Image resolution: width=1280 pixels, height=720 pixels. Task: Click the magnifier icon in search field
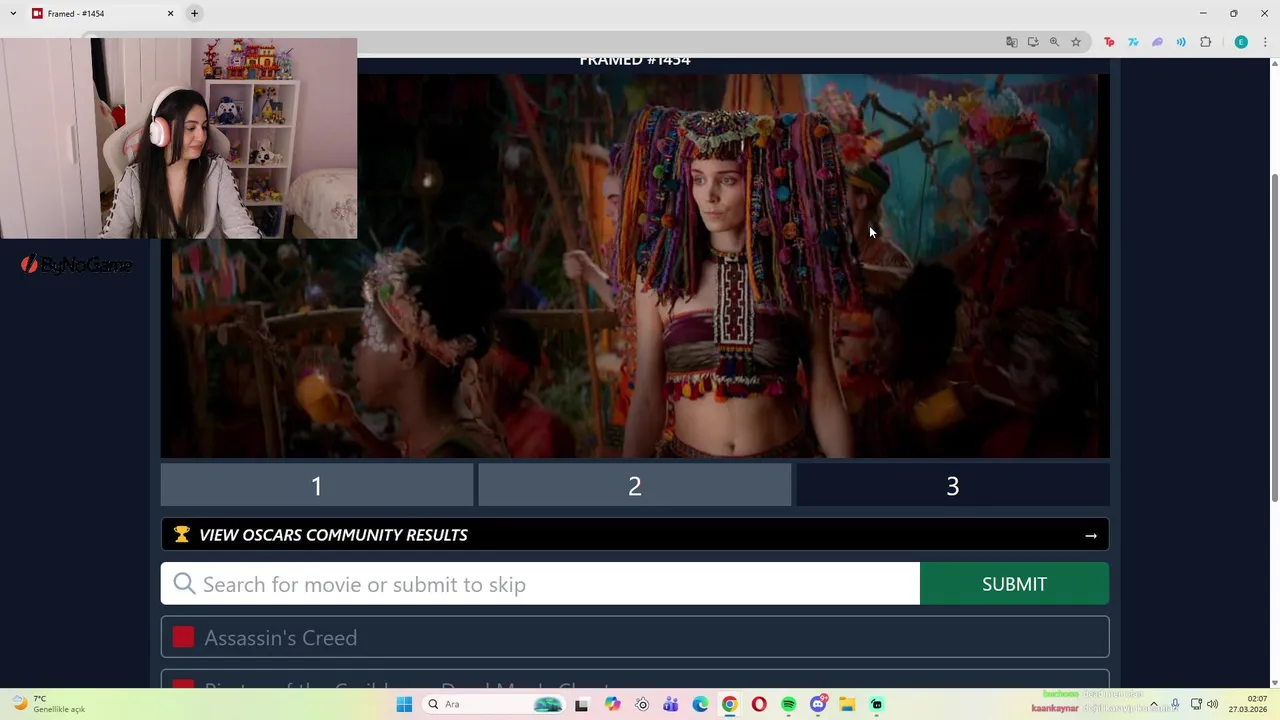[x=184, y=584]
